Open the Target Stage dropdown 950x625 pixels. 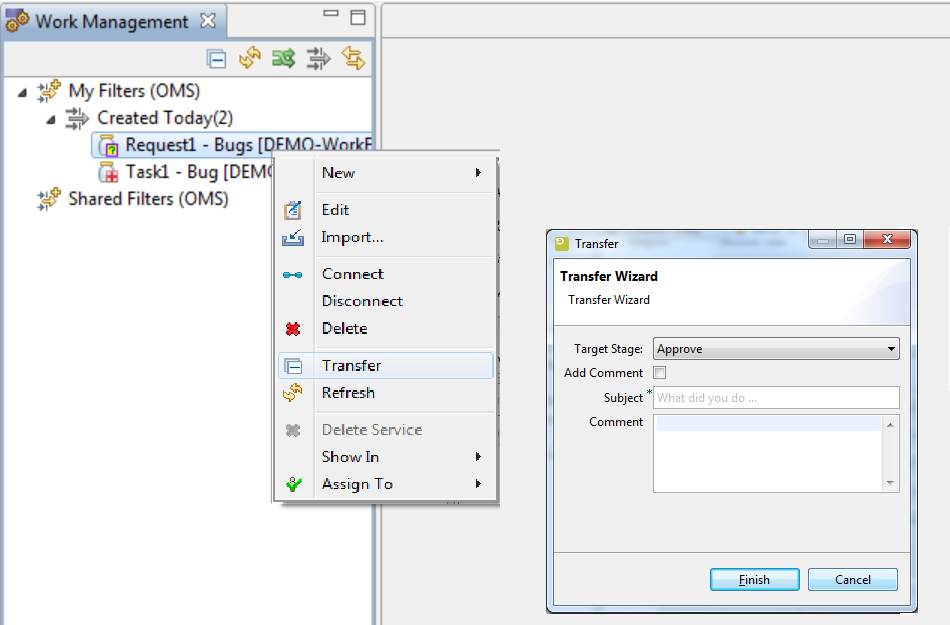776,349
